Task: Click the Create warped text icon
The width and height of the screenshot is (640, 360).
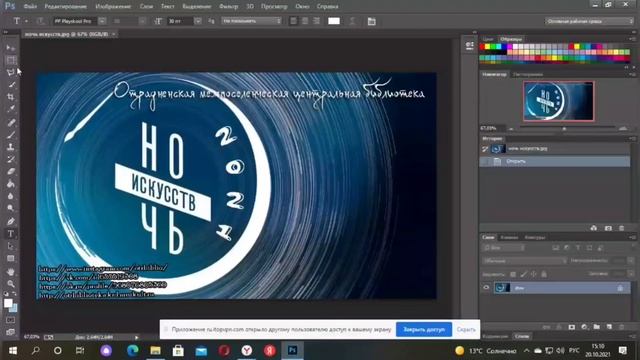Action: coord(352,21)
